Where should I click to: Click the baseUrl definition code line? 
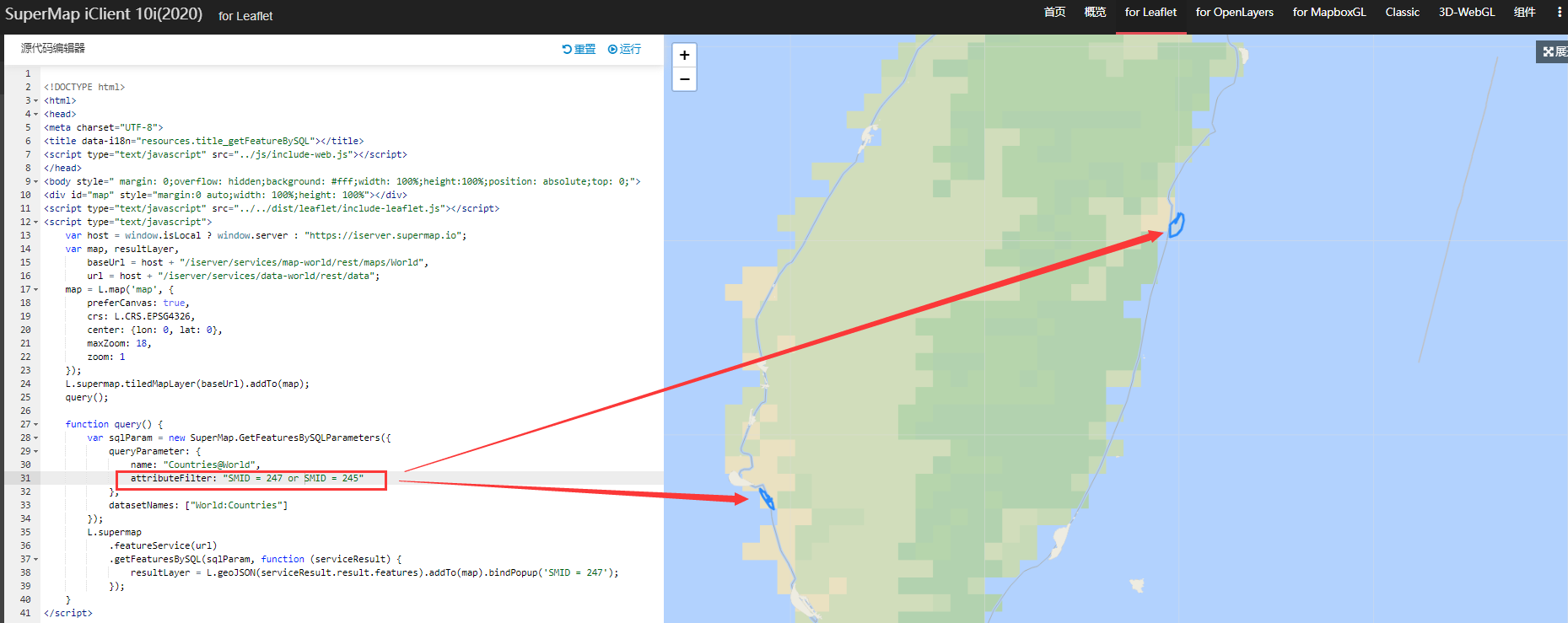pyautogui.click(x=257, y=262)
